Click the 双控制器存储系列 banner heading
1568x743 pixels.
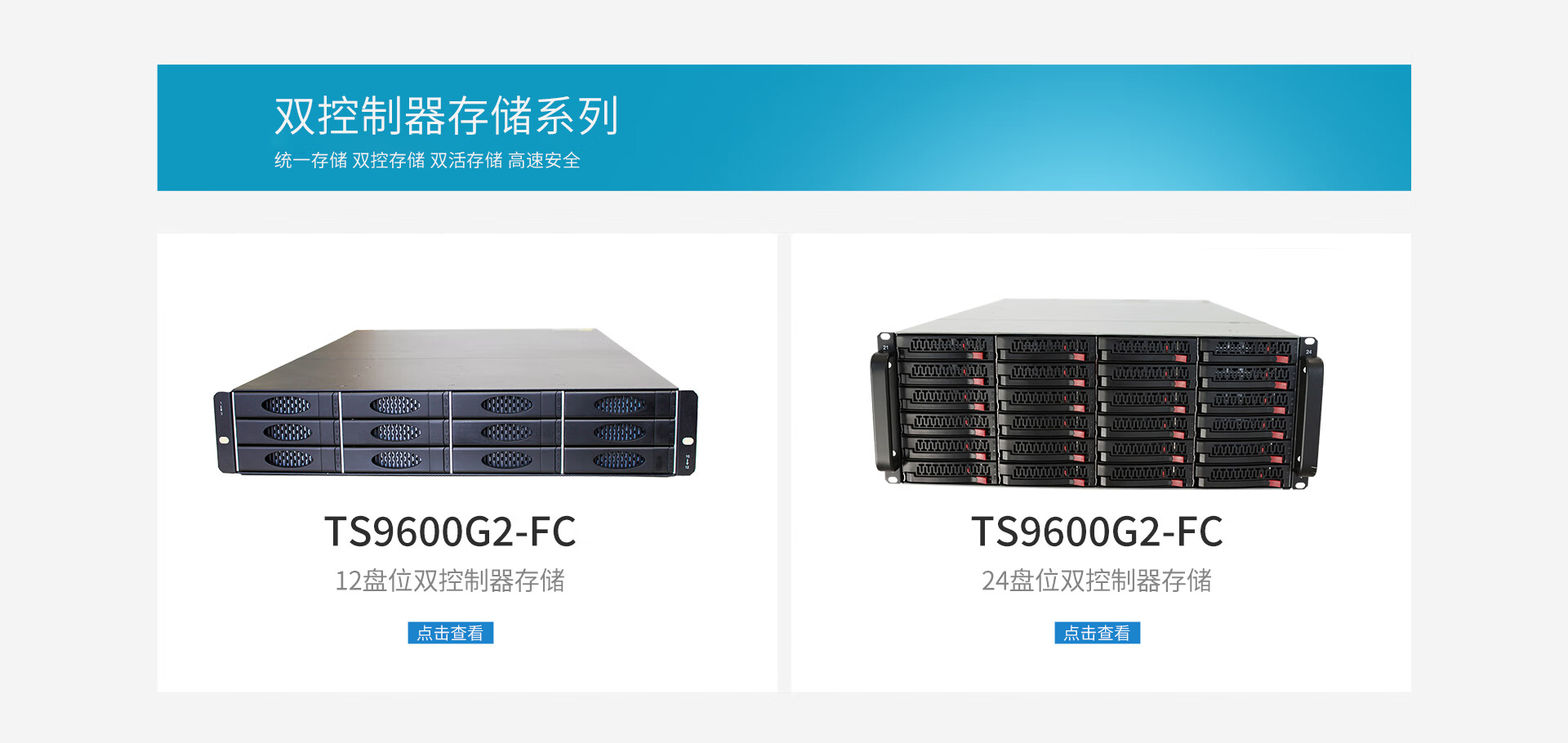447,115
